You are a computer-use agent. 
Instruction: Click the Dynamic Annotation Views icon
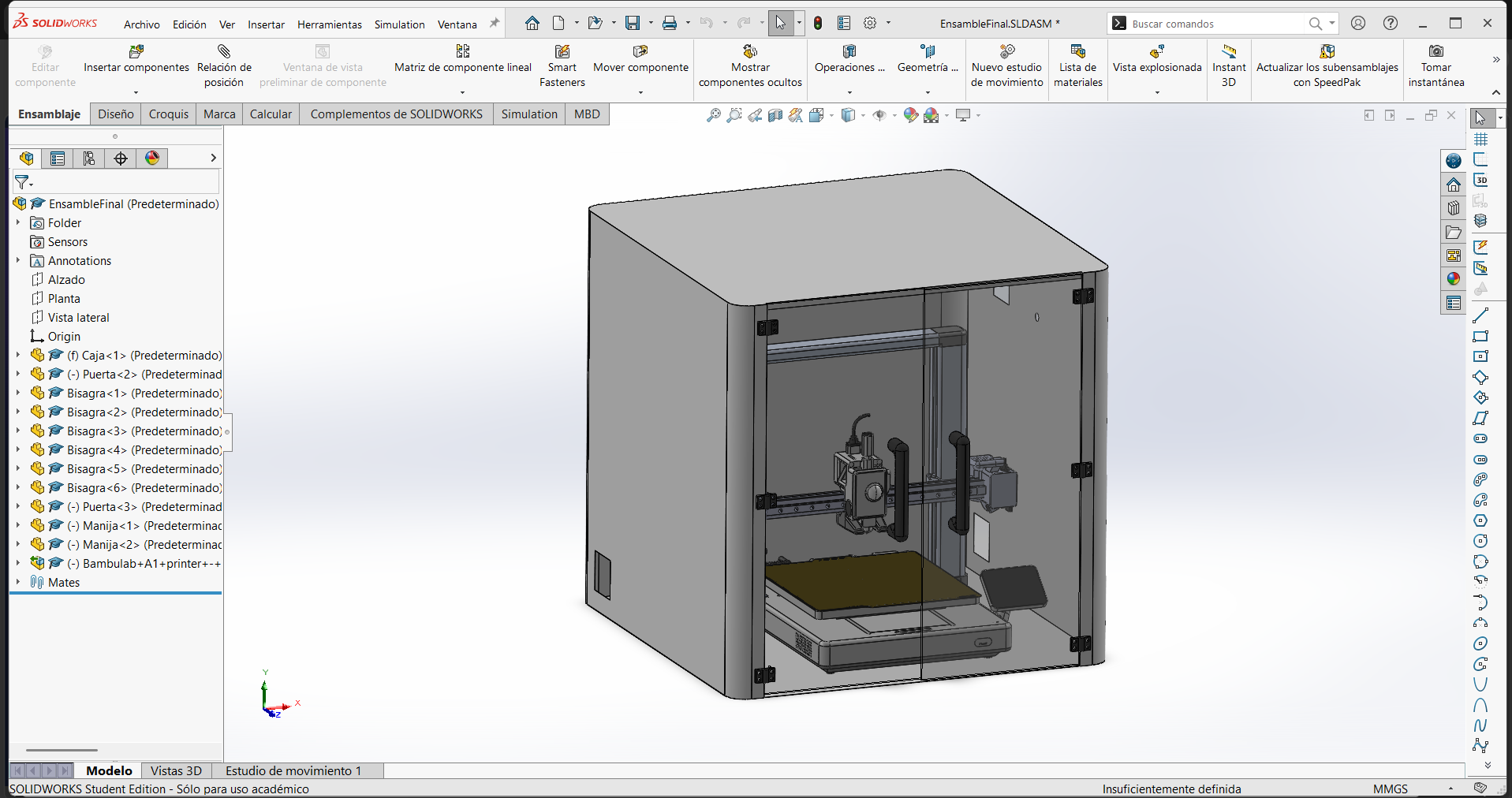(x=796, y=115)
